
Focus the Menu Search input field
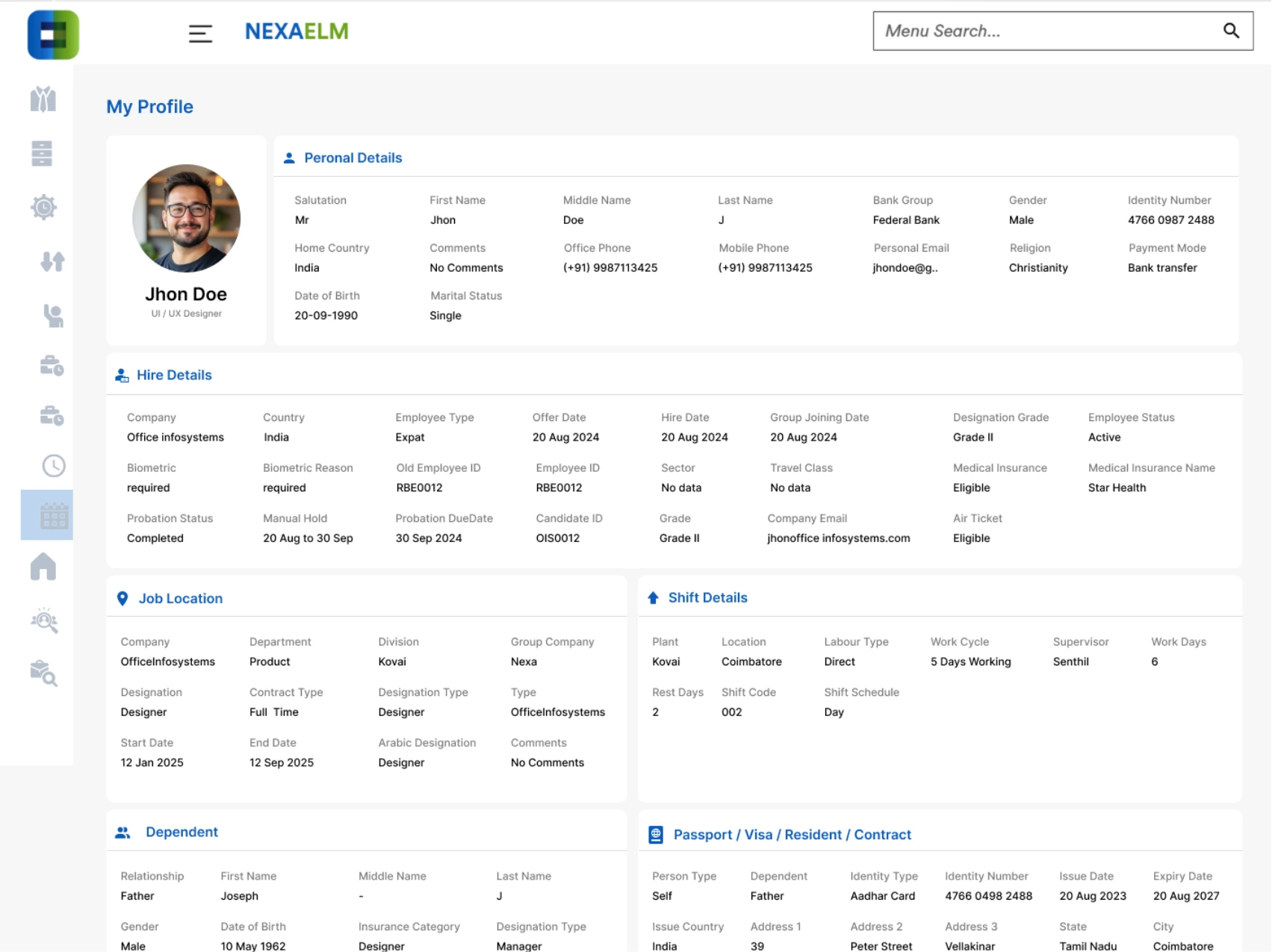(1046, 31)
